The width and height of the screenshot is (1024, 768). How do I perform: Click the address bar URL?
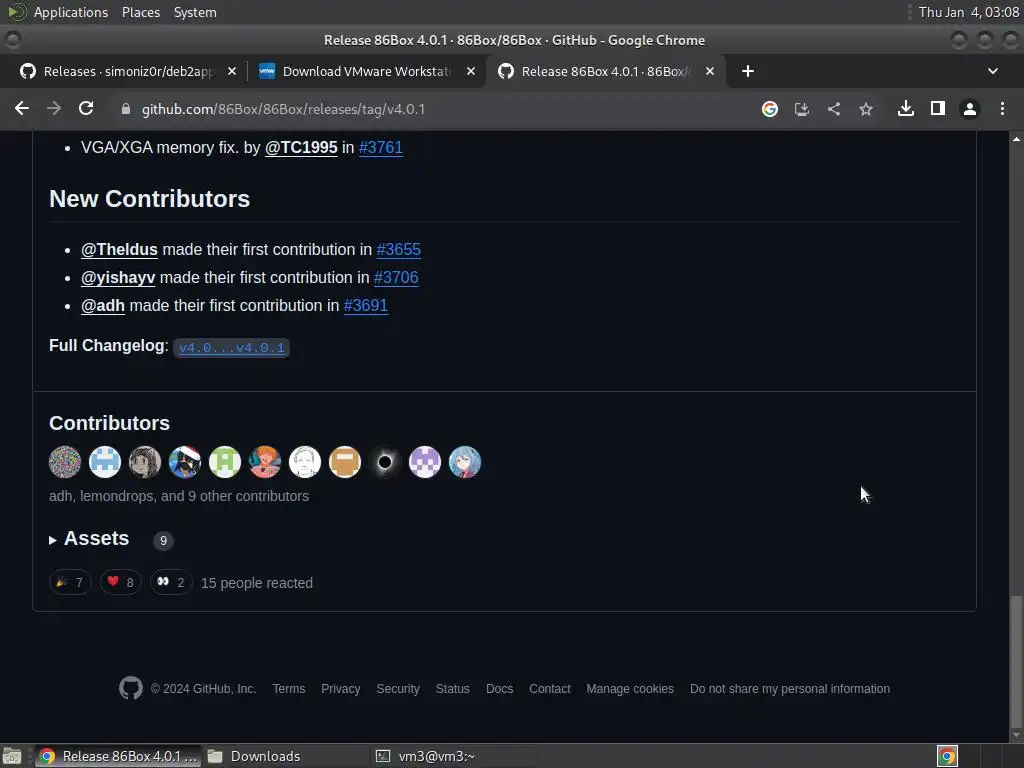point(283,109)
